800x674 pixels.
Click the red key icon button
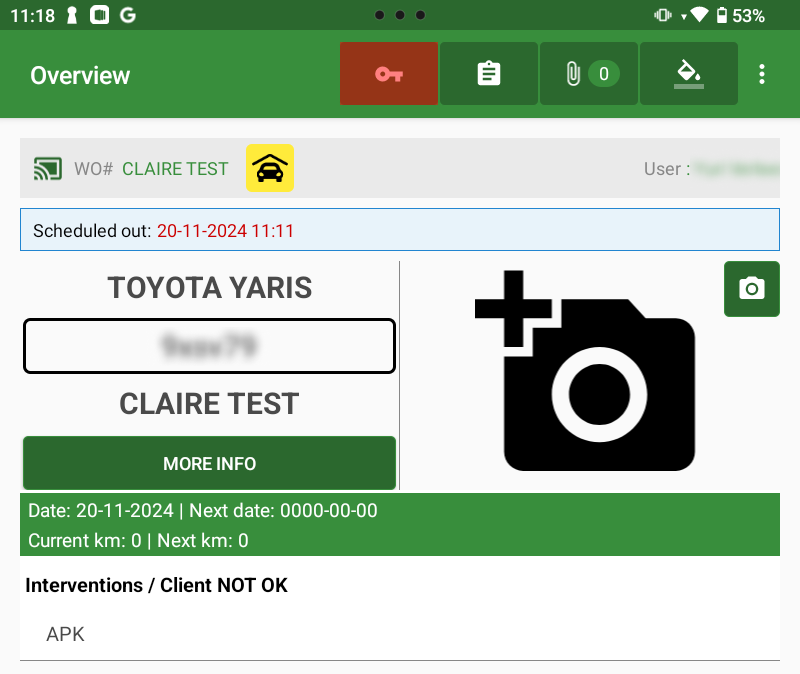click(x=389, y=74)
